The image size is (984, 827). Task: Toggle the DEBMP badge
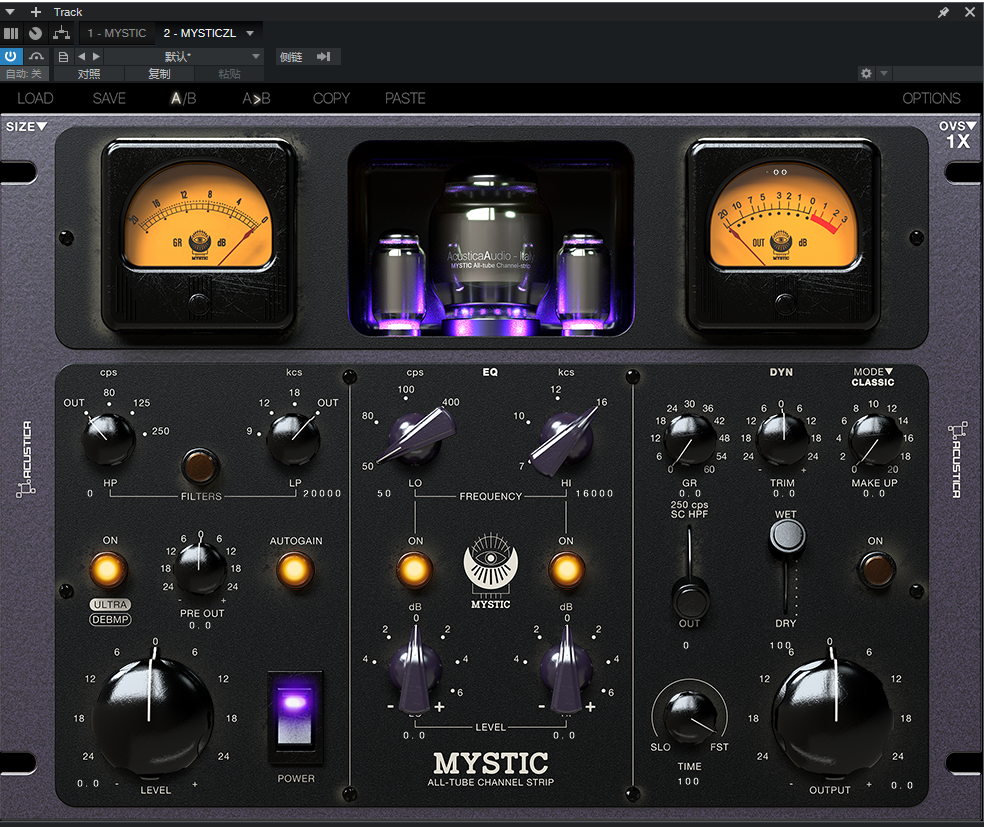click(110, 619)
